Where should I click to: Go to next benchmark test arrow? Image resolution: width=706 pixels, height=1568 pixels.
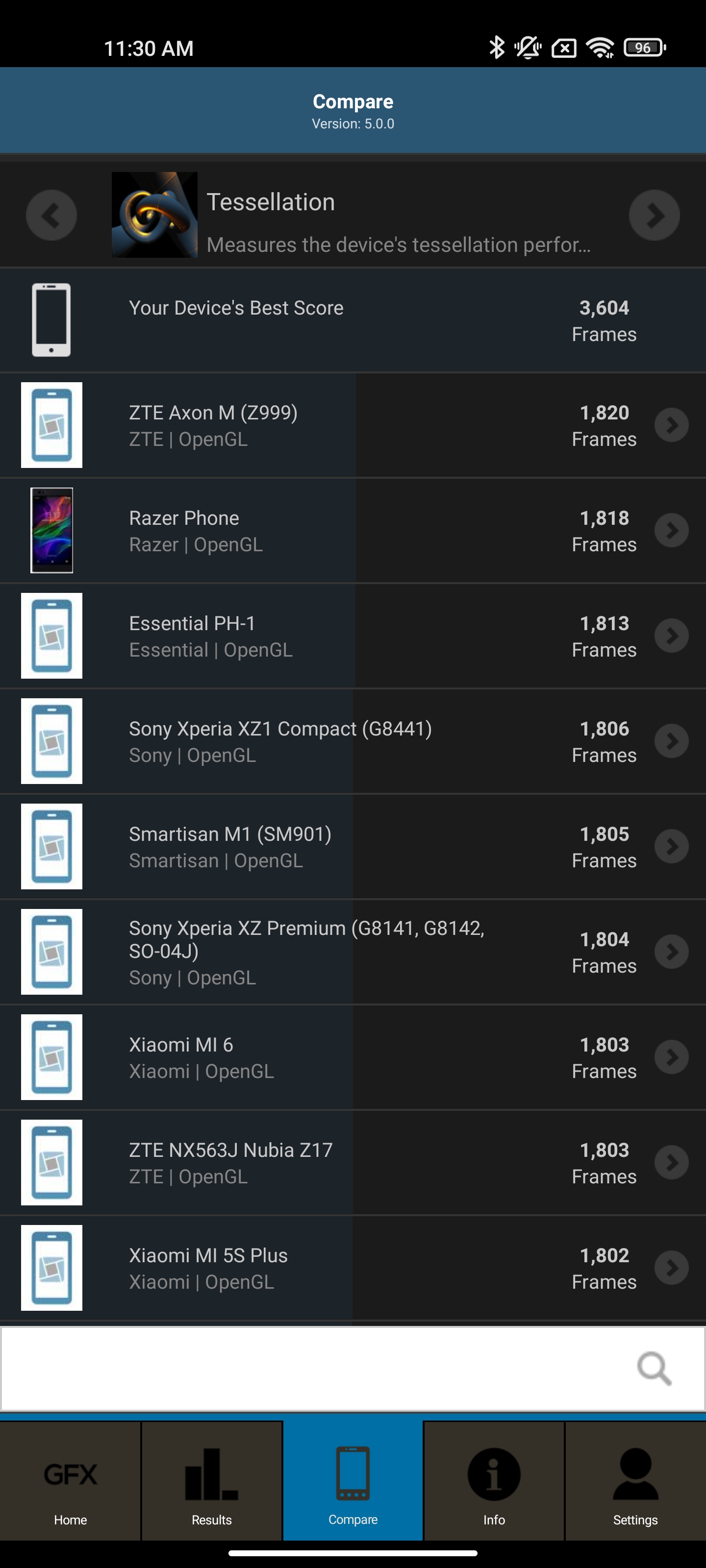[x=654, y=215]
